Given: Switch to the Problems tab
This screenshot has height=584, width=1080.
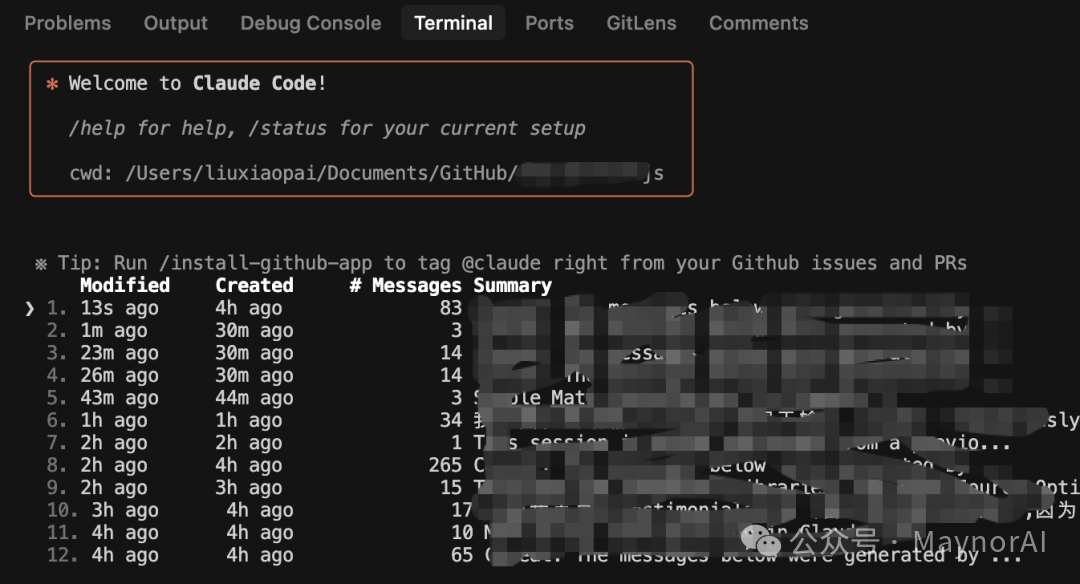Looking at the screenshot, I should [68, 23].
